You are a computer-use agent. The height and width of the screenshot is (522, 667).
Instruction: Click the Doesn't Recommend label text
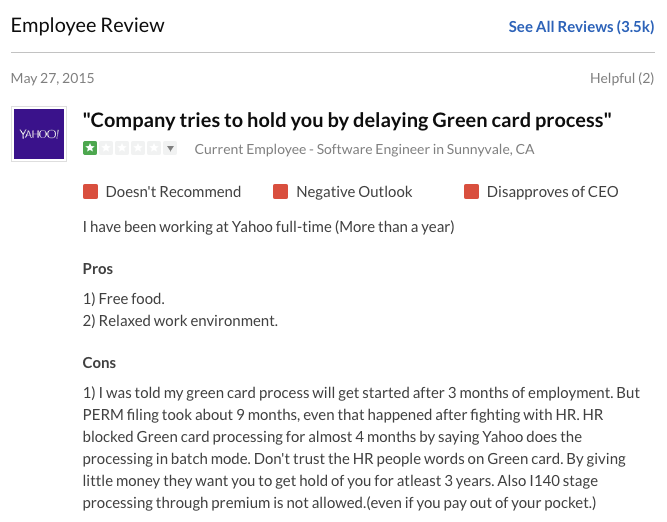tap(173, 192)
